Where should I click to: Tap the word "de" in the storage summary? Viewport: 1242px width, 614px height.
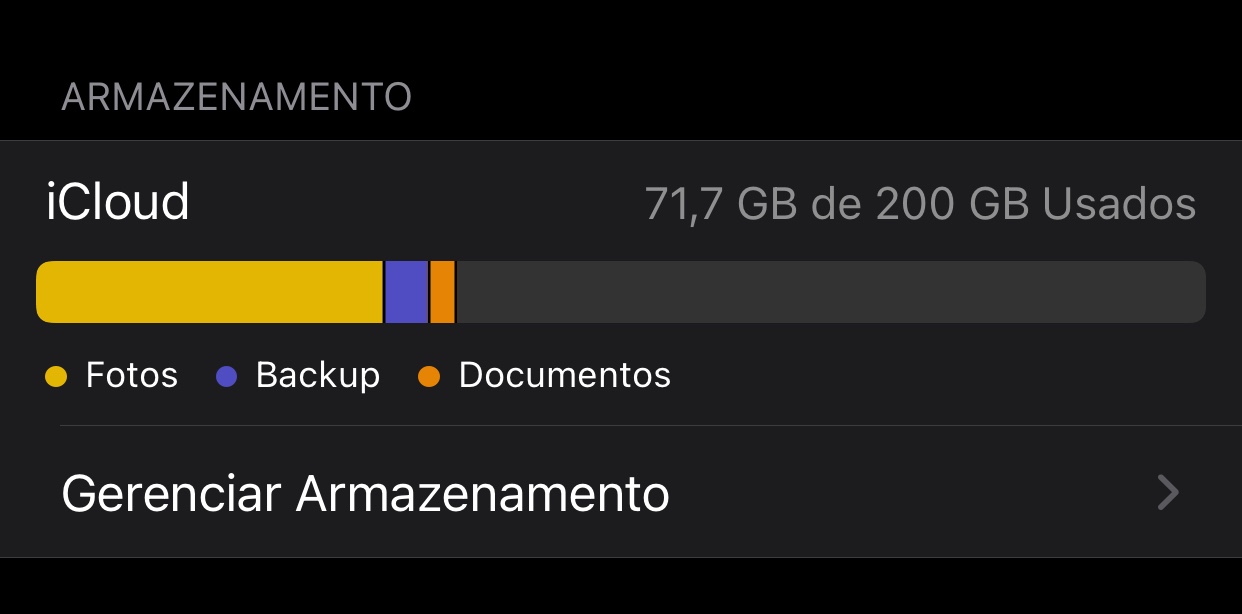click(836, 204)
